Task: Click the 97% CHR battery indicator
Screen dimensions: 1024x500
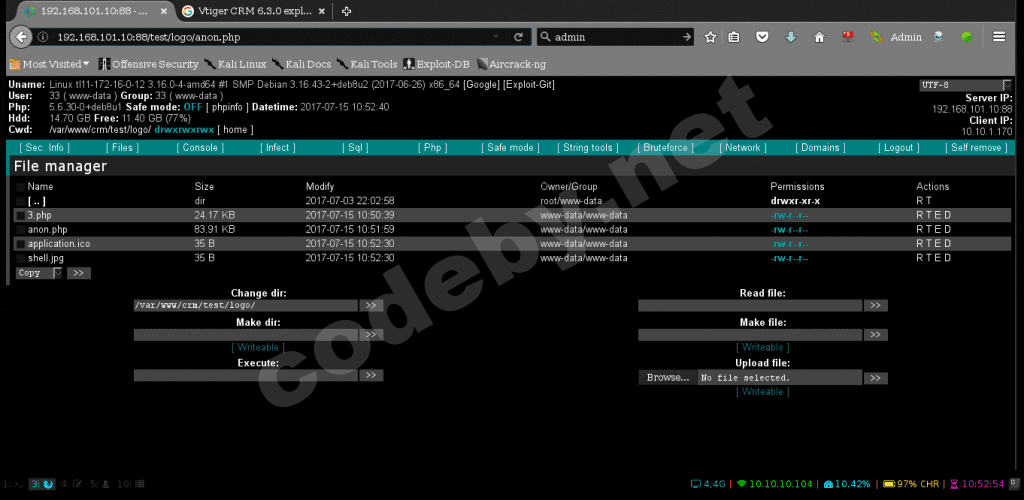Action: (911, 484)
